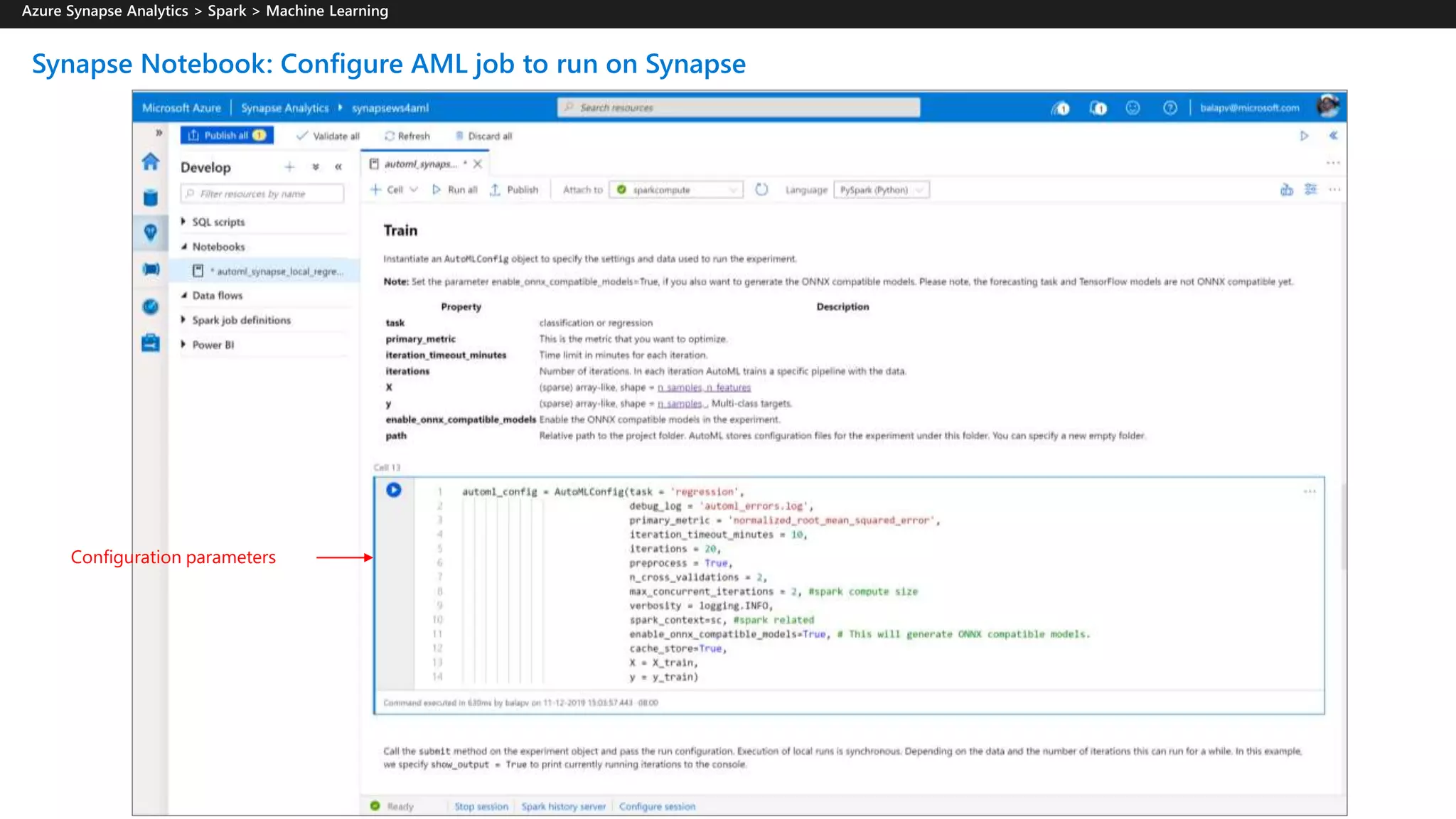The image size is (1456, 819).
Task: Open notebook toolbar more options ellipsis
Action: [1334, 189]
